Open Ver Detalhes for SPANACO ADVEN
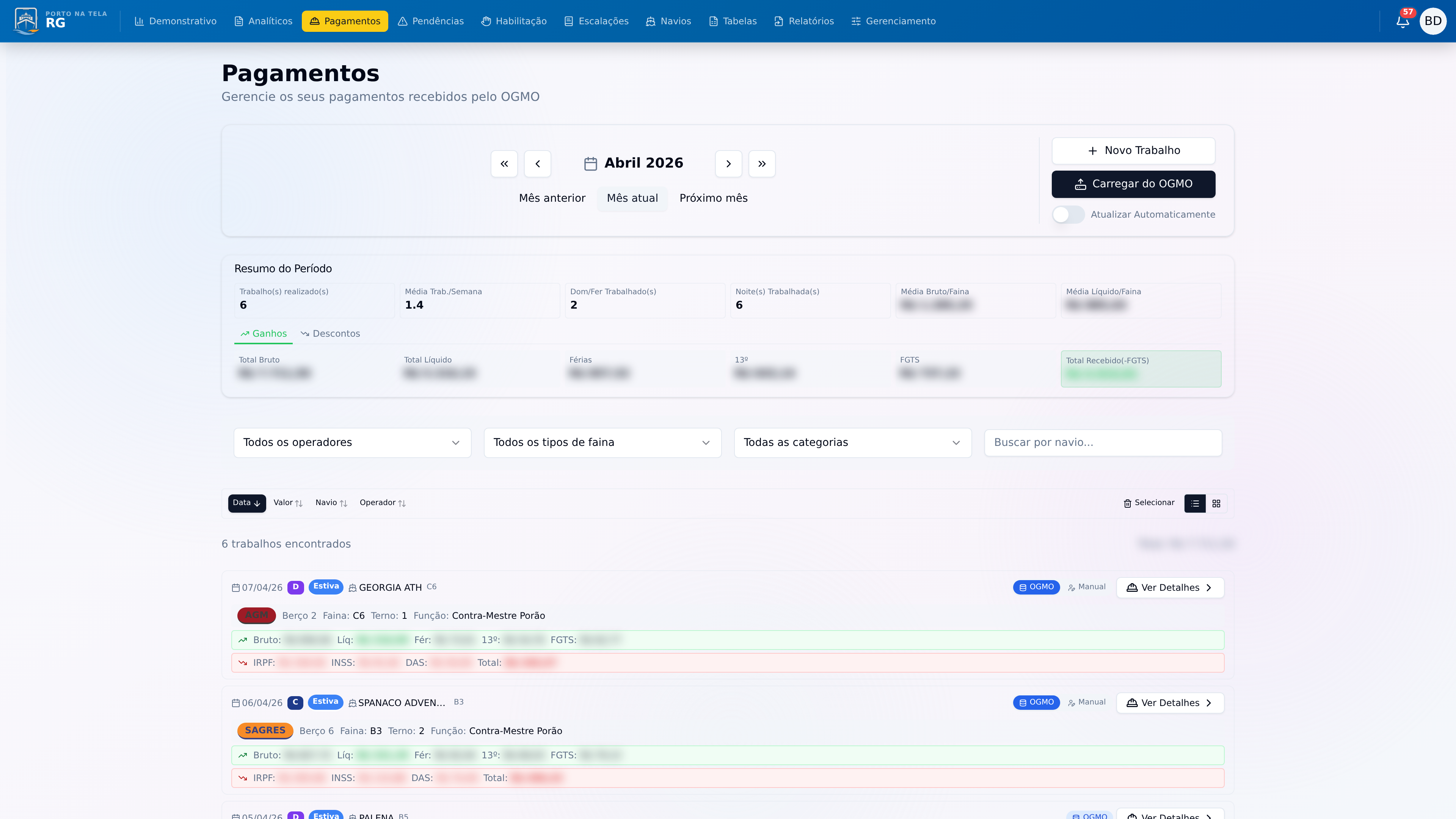 (1169, 703)
